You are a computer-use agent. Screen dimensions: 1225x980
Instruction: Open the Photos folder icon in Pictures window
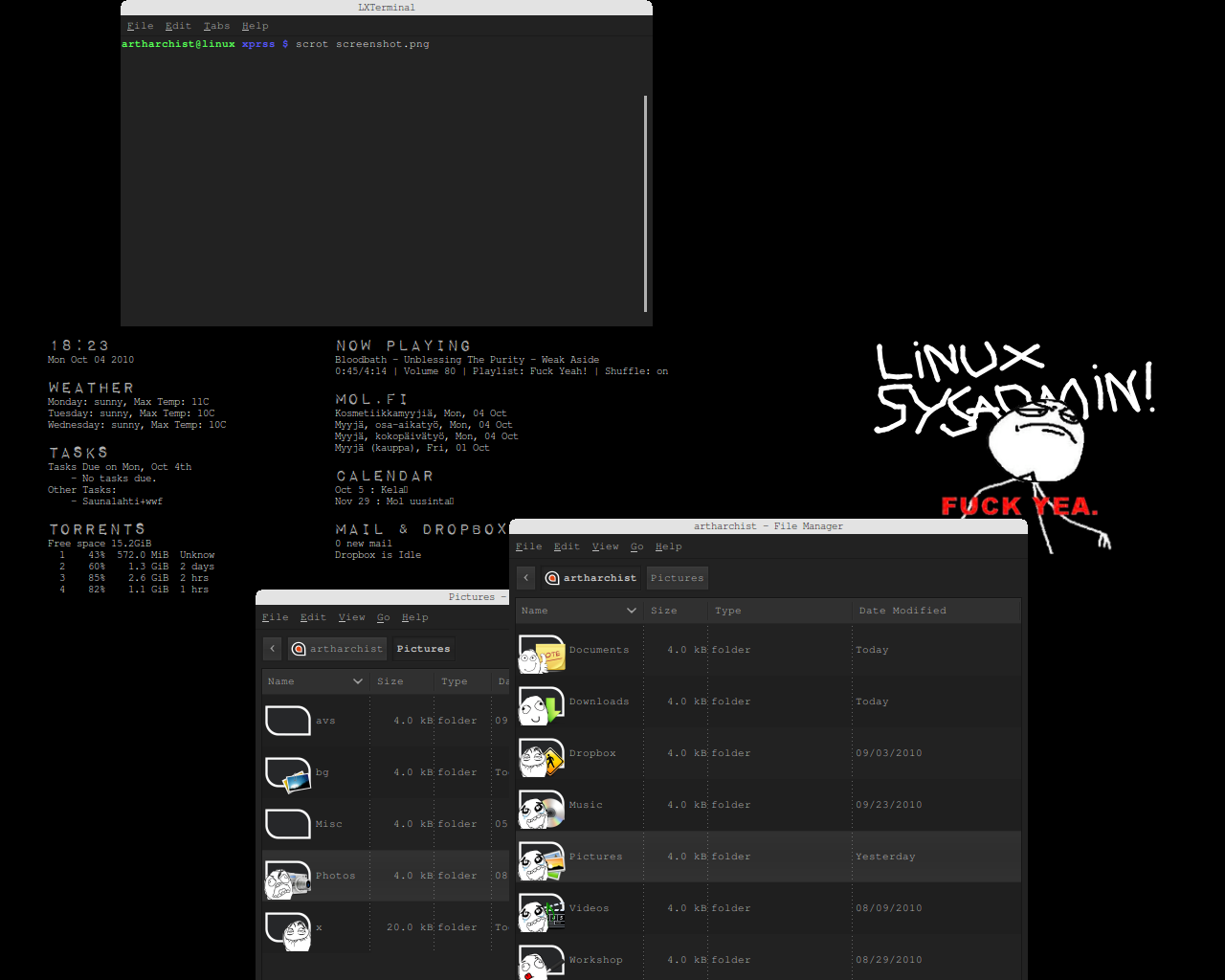[288, 880]
